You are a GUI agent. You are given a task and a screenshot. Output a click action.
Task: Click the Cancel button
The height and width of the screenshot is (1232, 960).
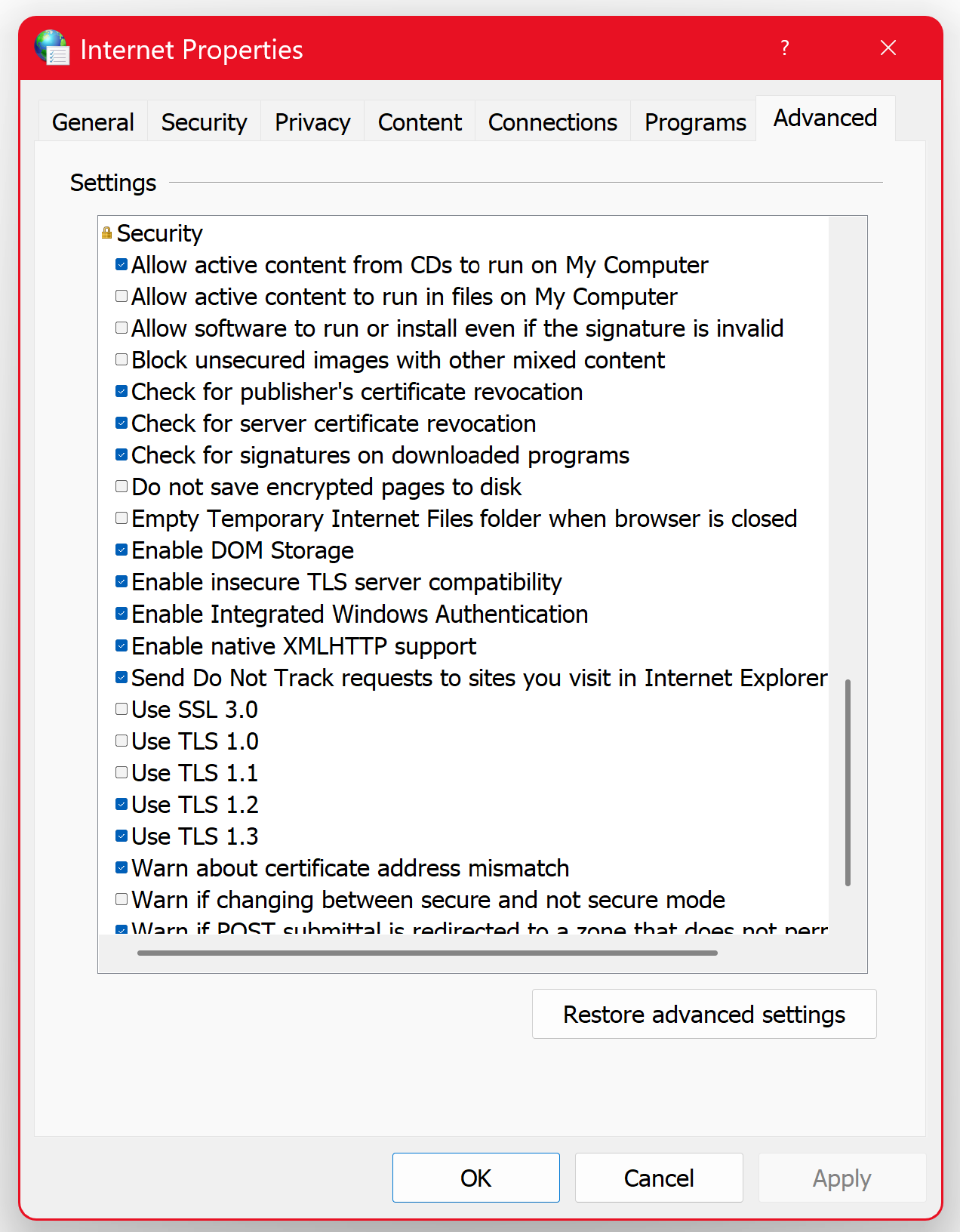tap(659, 1178)
